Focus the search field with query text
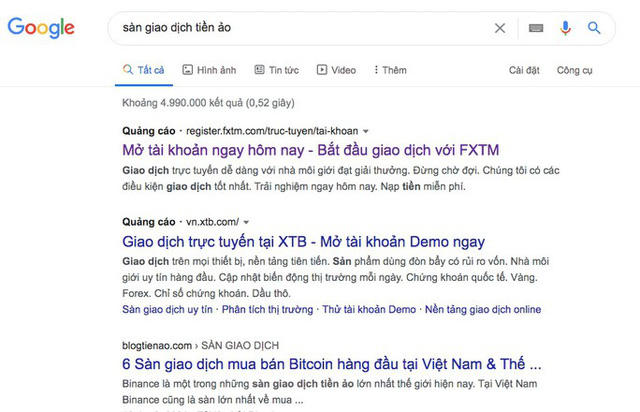Screen dimensions: 640x412 pos(302,28)
